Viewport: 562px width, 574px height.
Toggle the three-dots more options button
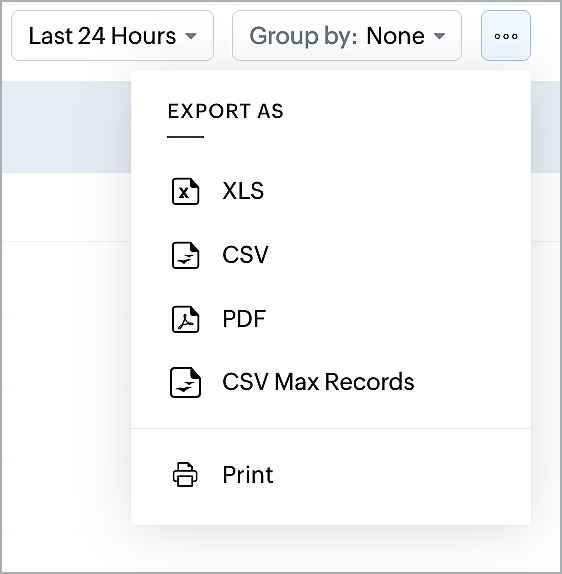tap(506, 36)
